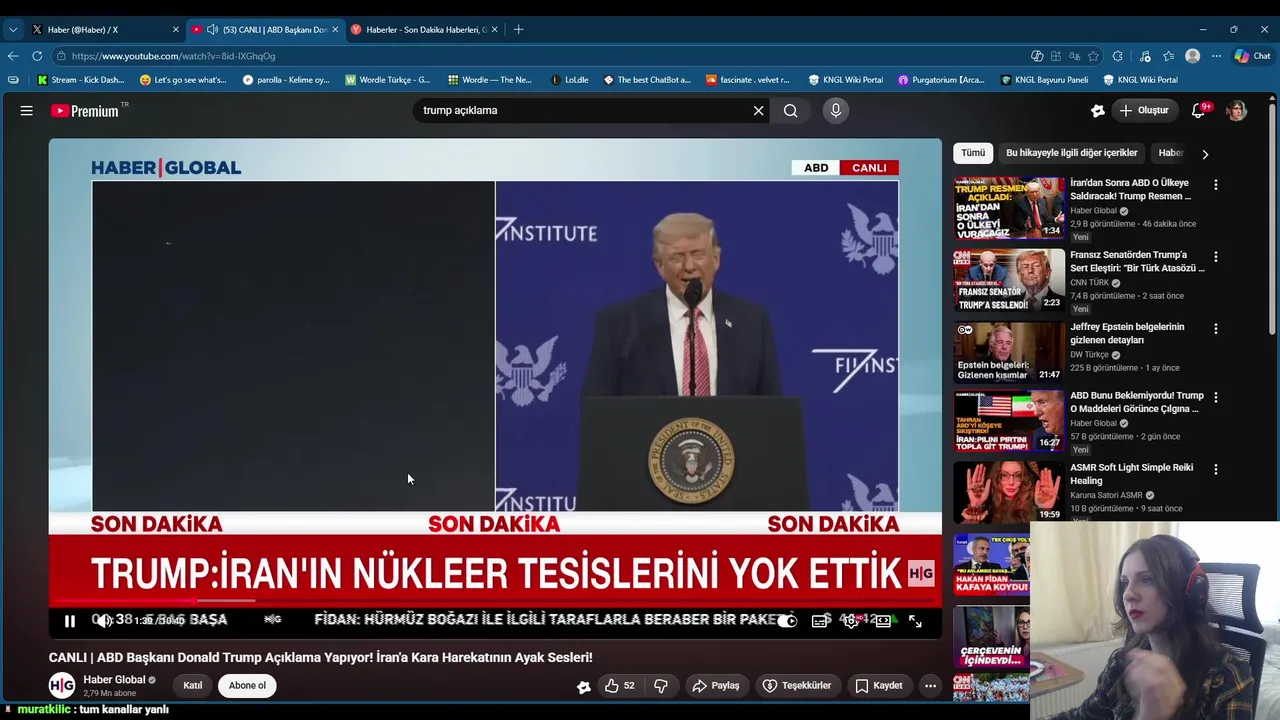Open the 'Stream - Kick Dash...' bookmark
The width and height of the screenshot is (1280, 720).
[x=81, y=80]
